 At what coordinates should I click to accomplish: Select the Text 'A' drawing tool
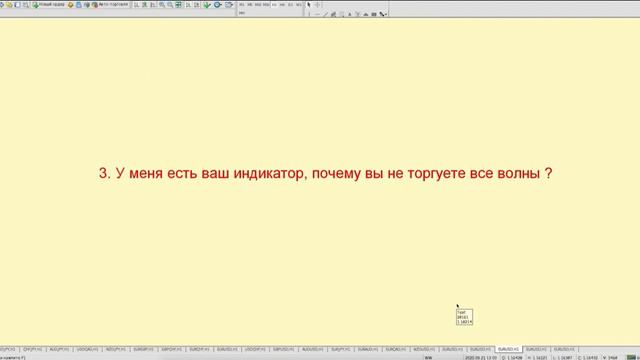click(350, 14)
